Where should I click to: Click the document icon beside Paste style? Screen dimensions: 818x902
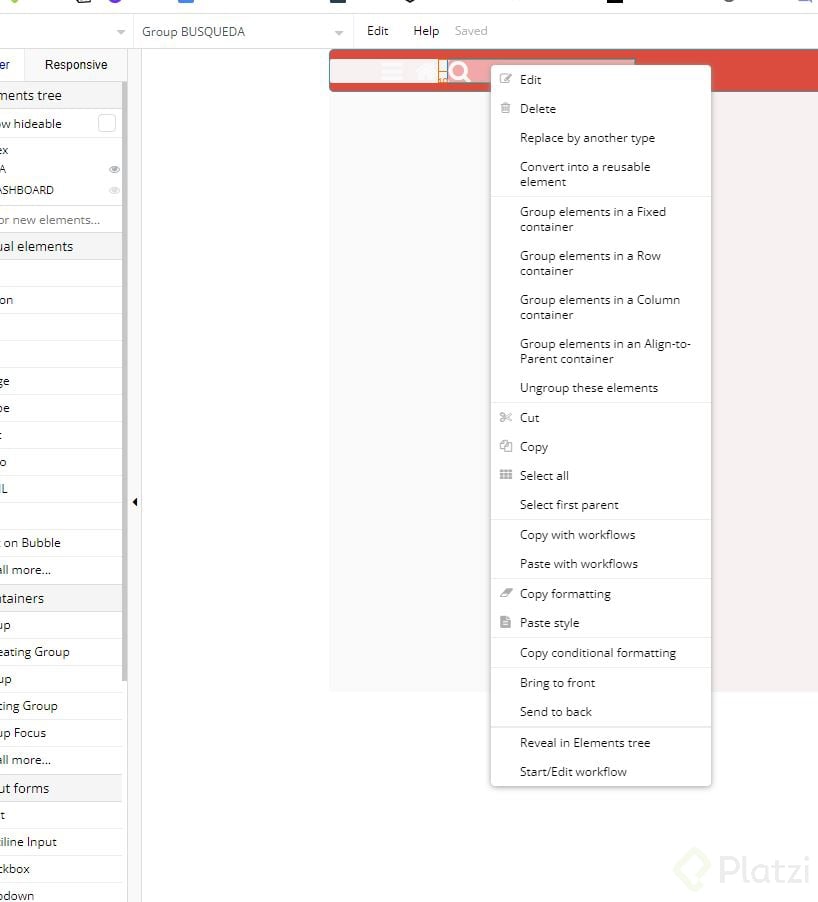(x=506, y=622)
